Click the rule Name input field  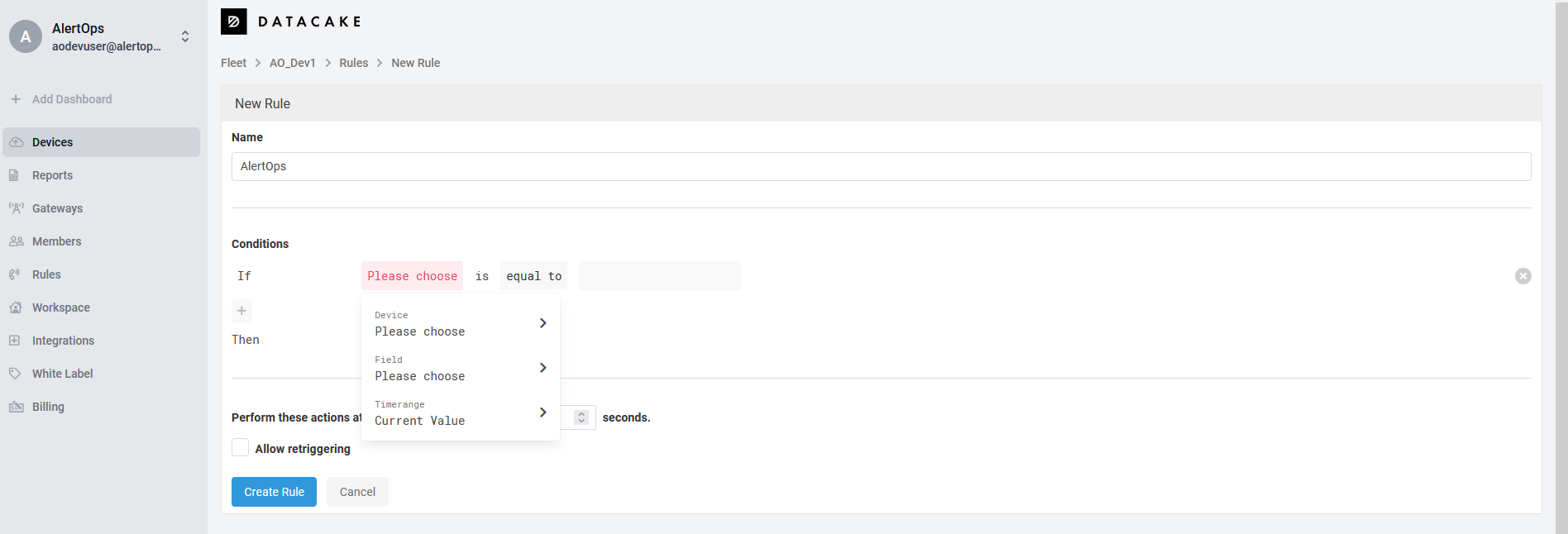pos(881,166)
